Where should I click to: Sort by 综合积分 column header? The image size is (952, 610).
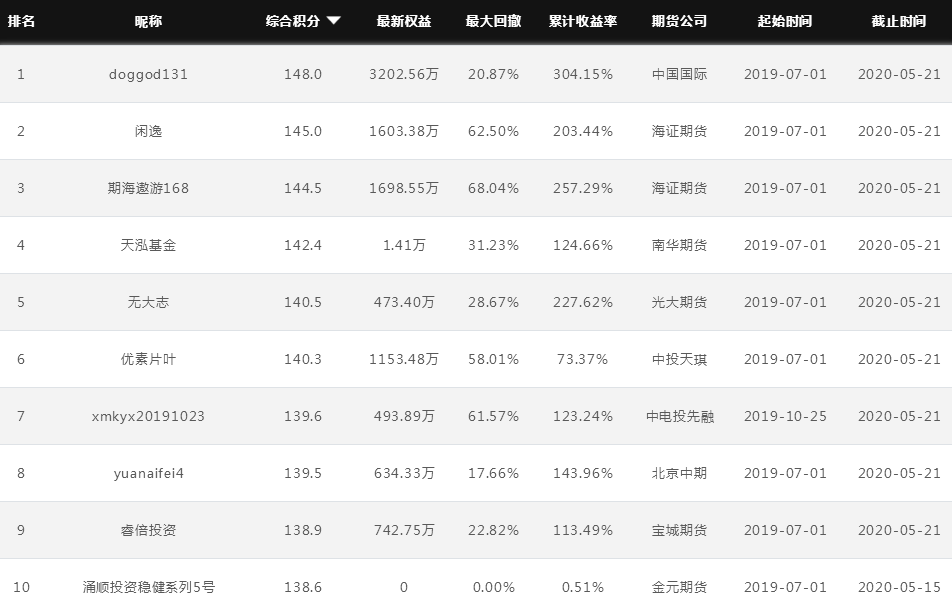coord(293,21)
